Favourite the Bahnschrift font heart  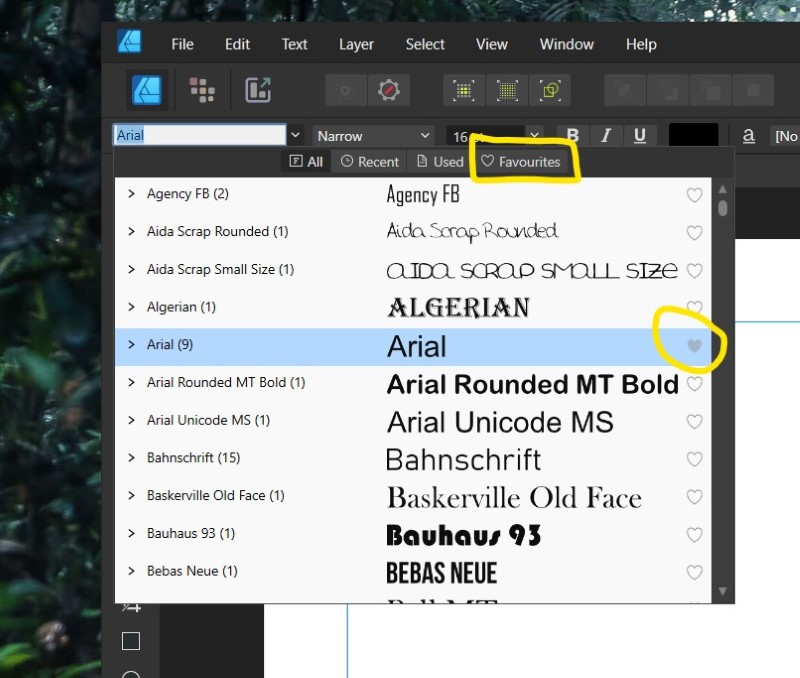(694, 459)
